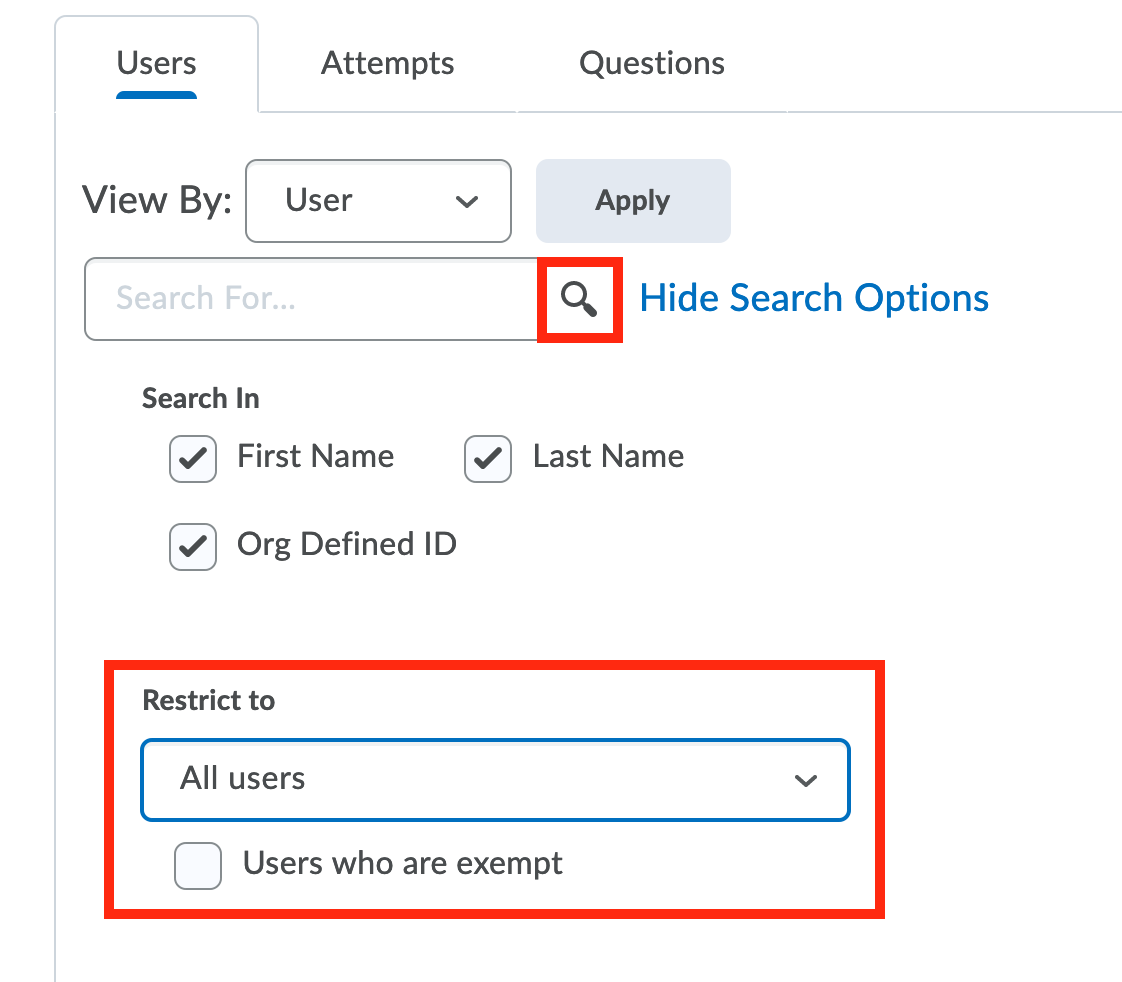The width and height of the screenshot is (1122, 982).
Task: Open the View By dropdown
Action: pos(378,201)
